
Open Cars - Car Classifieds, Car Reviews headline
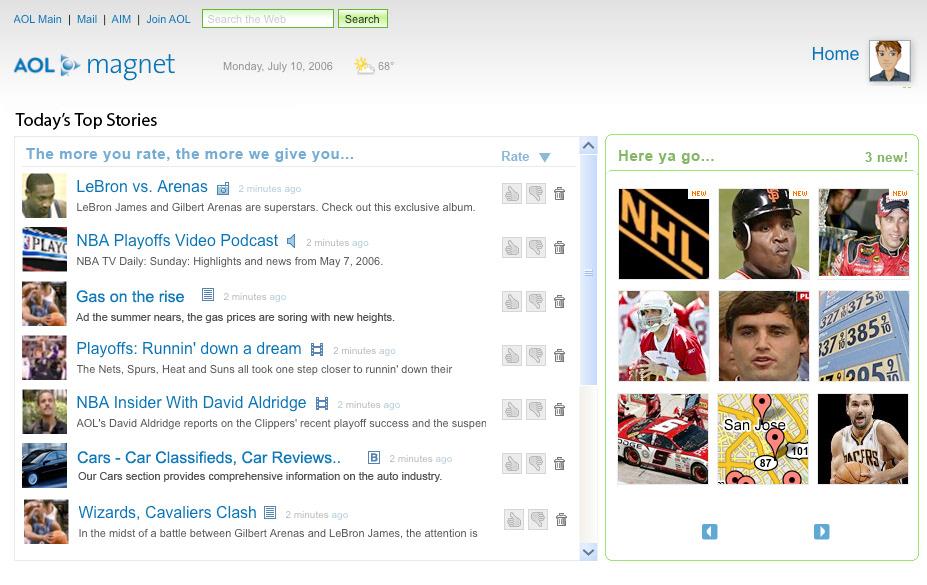(209, 458)
